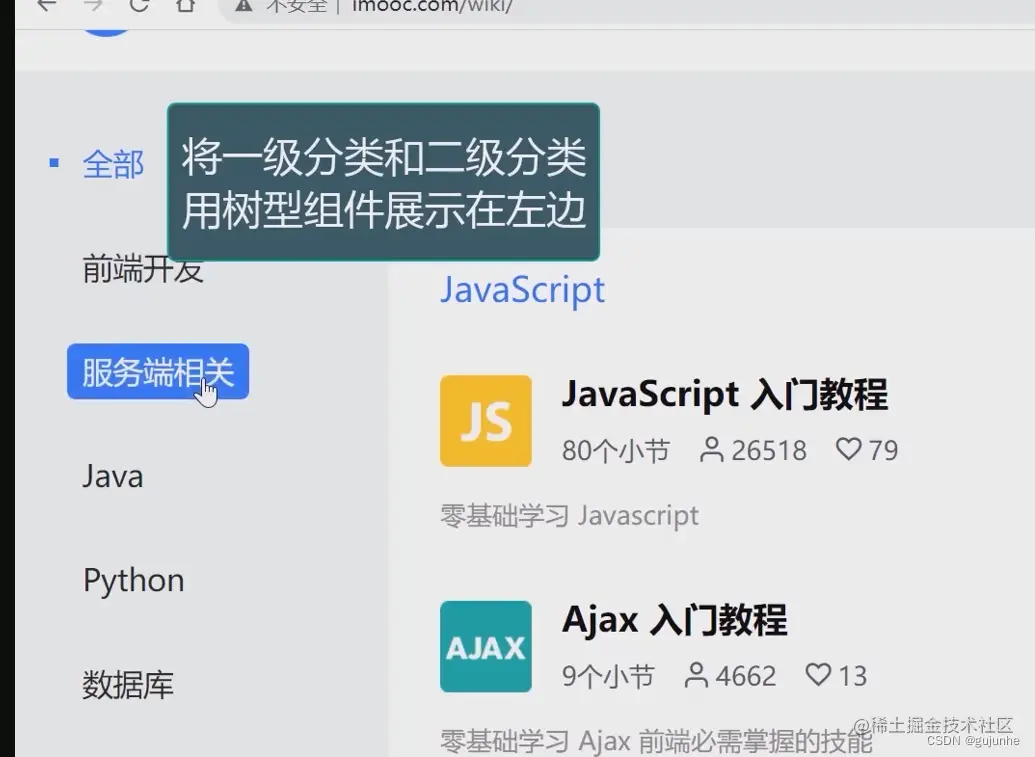The height and width of the screenshot is (757, 1035).
Task: Go to the browser home page icon
Action: 185,5
